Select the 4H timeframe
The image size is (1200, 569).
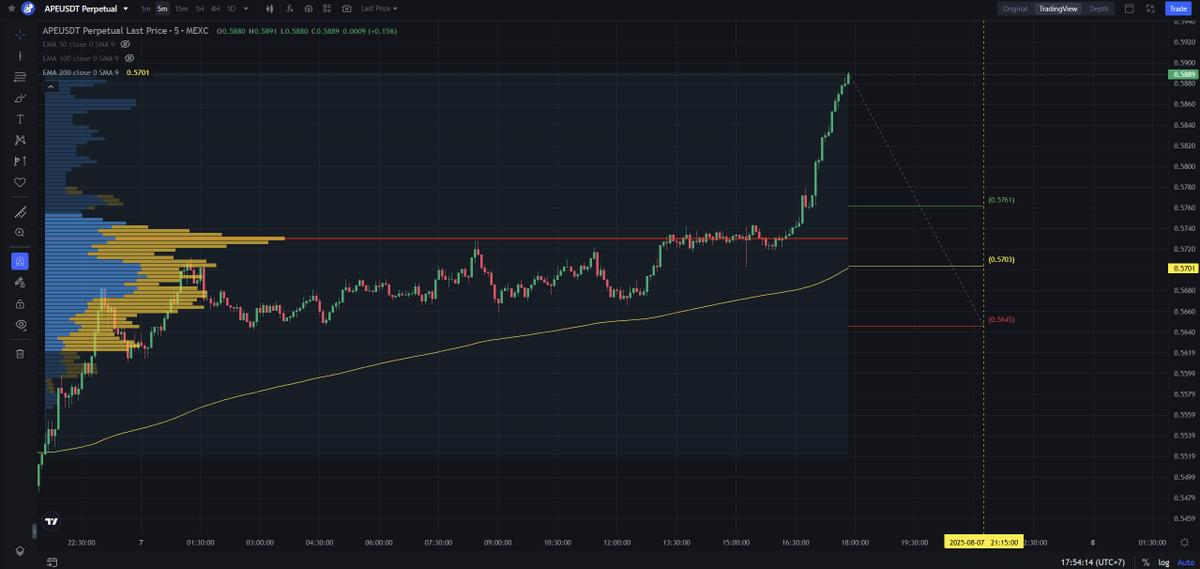[215, 8]
